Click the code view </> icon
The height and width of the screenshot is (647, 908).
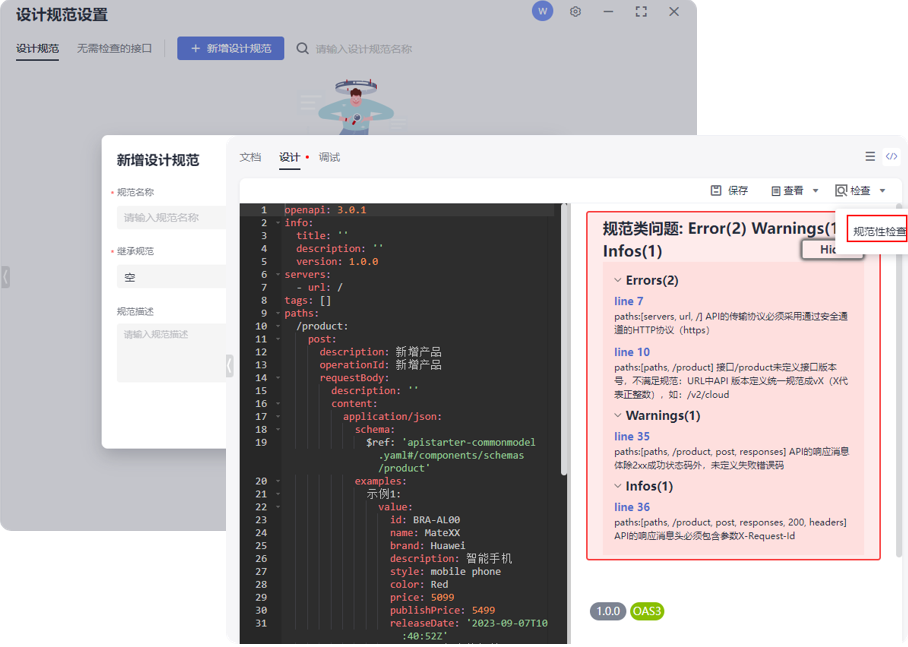pyautogui.click(x=891, y=156)
